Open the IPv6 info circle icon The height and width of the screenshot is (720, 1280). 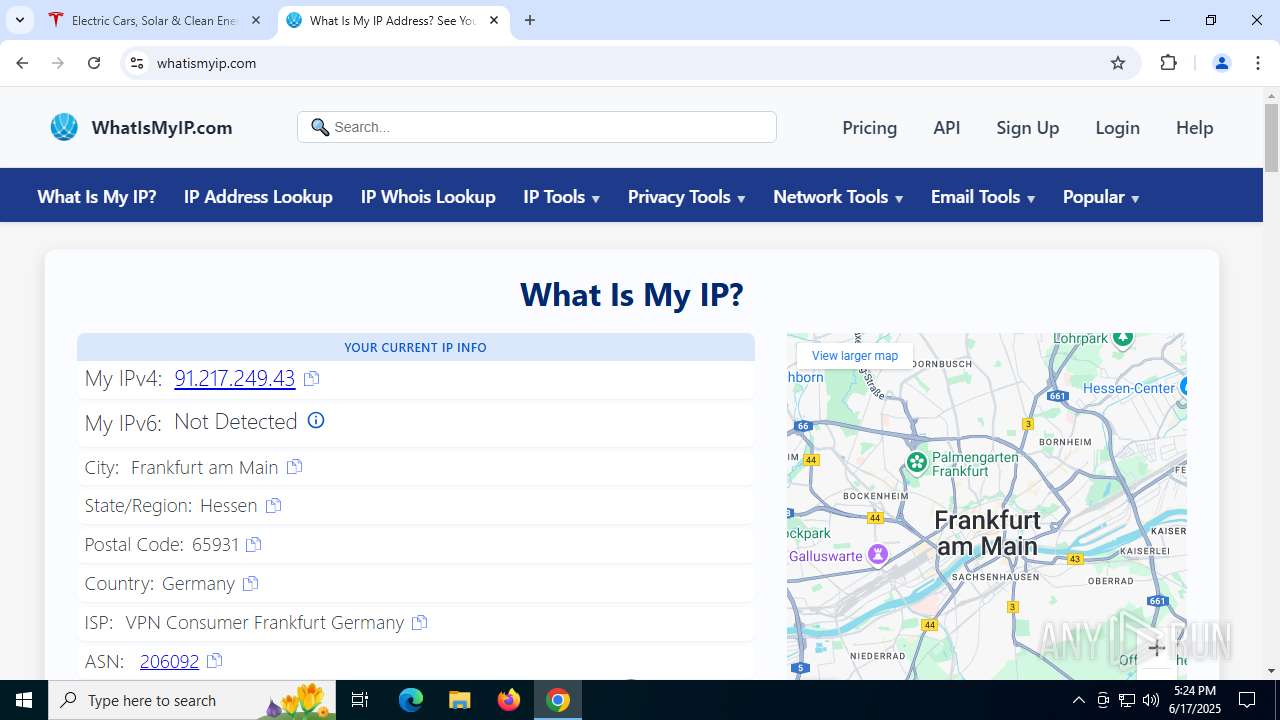pyautogui.click(x=316, y=421)
